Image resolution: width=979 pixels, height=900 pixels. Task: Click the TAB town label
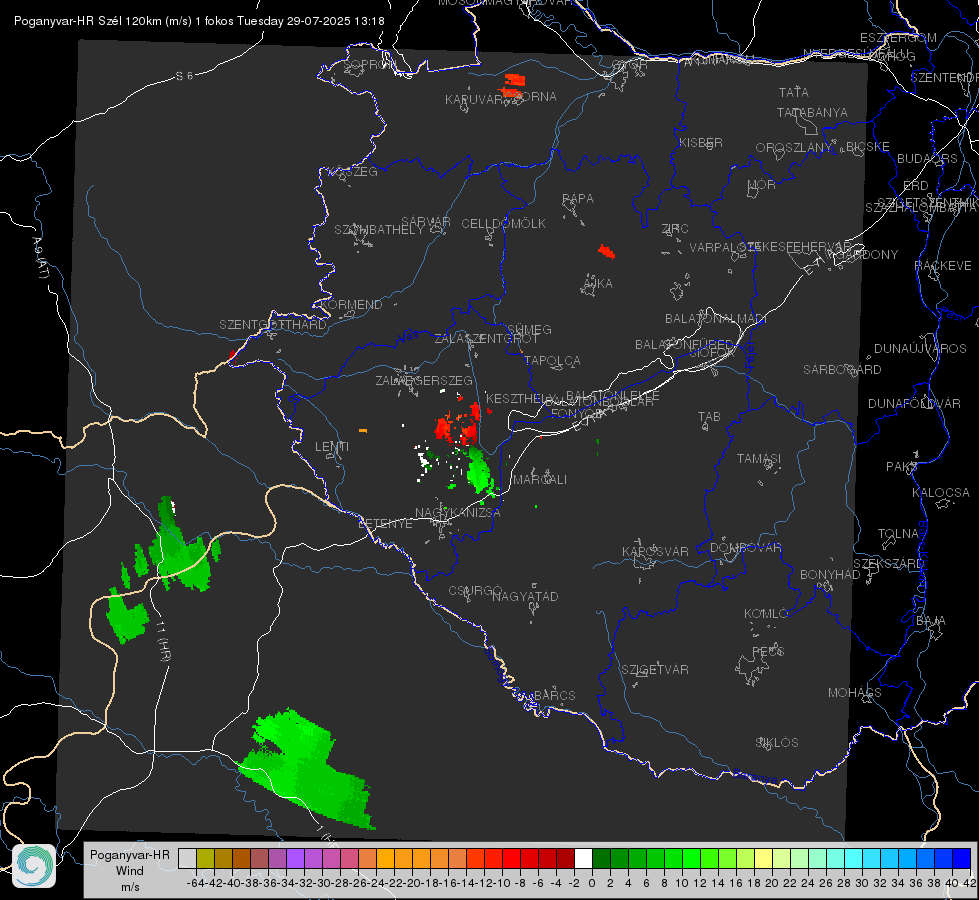coord(709,417)
